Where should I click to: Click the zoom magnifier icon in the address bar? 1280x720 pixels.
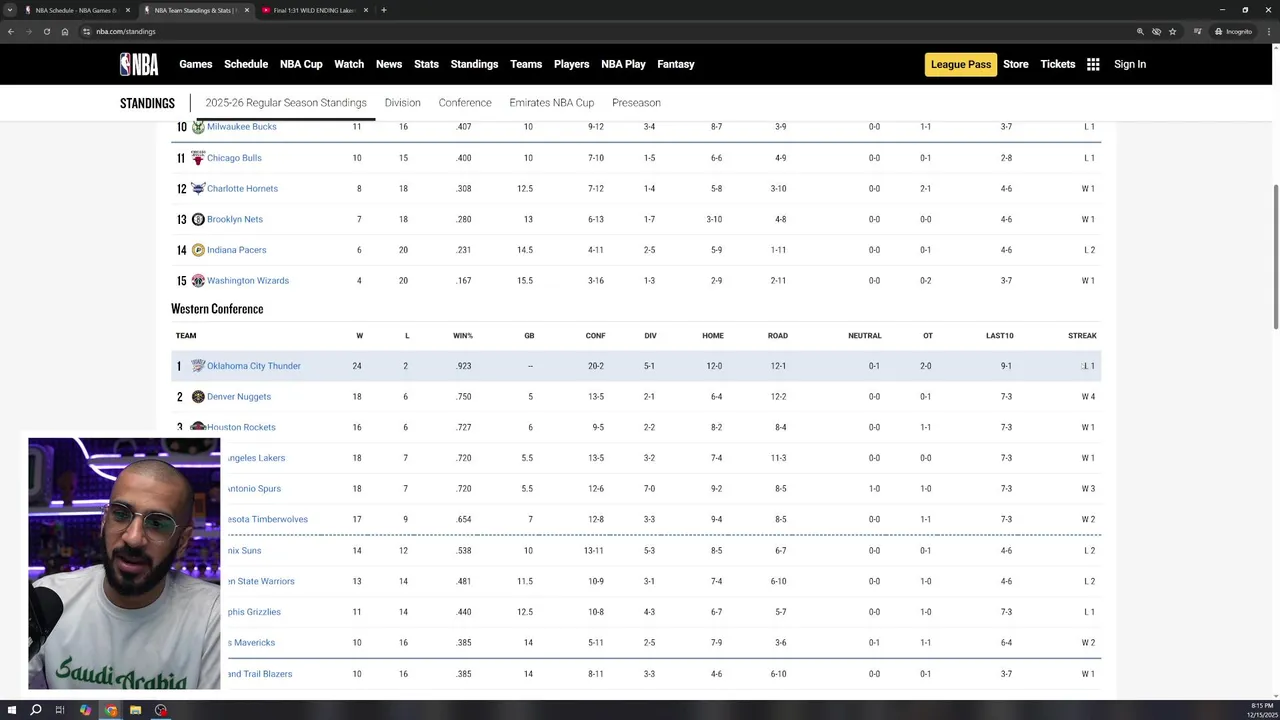tap(1140, 31)
